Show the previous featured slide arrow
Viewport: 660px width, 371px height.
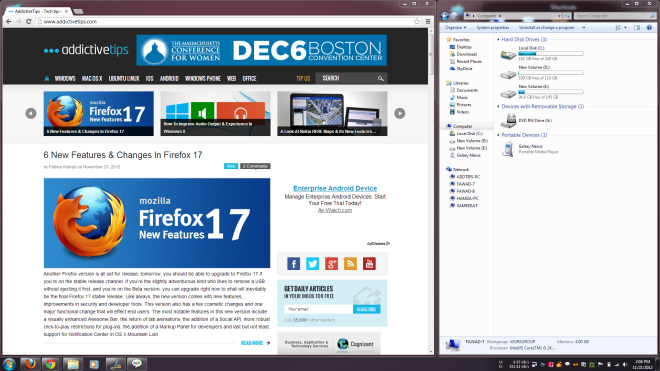click(31, 113)
